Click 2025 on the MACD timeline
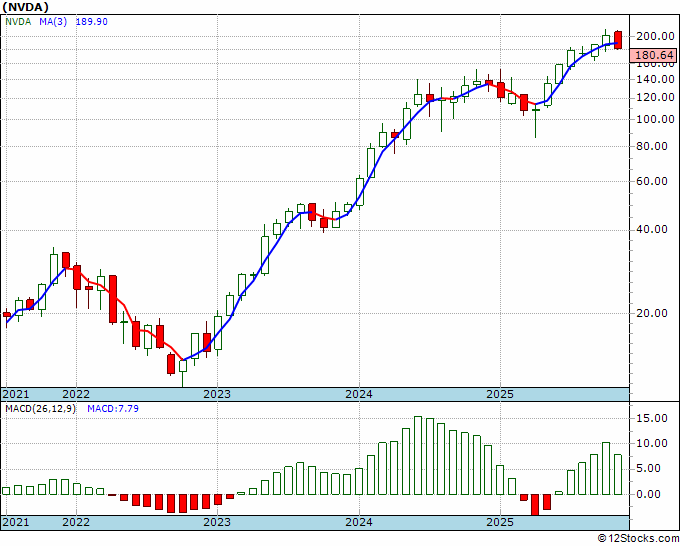This screenshot has height=546, width=680. [x=500, y=522]
